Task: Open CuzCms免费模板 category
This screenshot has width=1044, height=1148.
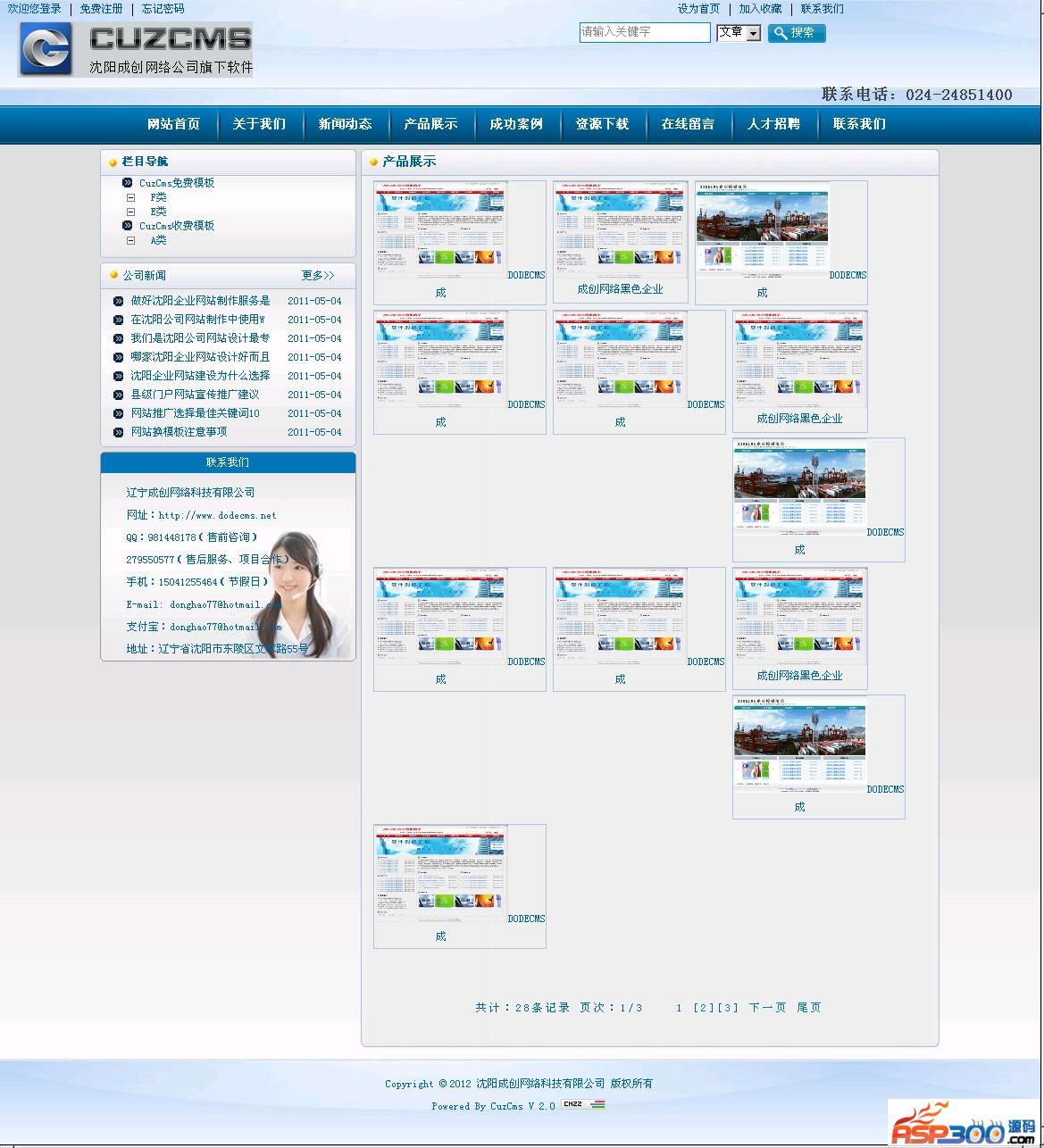Action: click(x=177, y=183)
